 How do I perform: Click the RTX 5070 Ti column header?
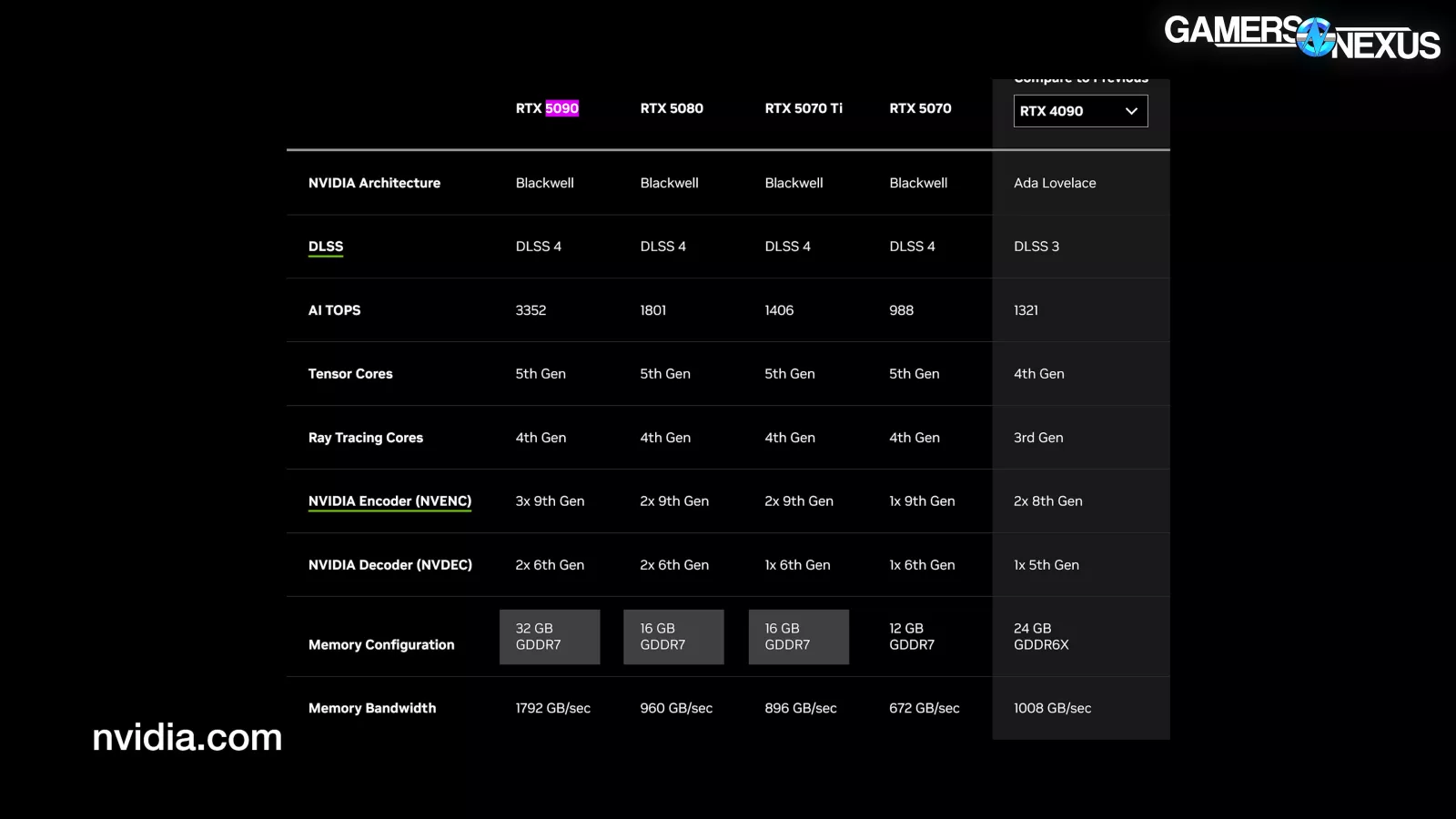tap(804, 108)
